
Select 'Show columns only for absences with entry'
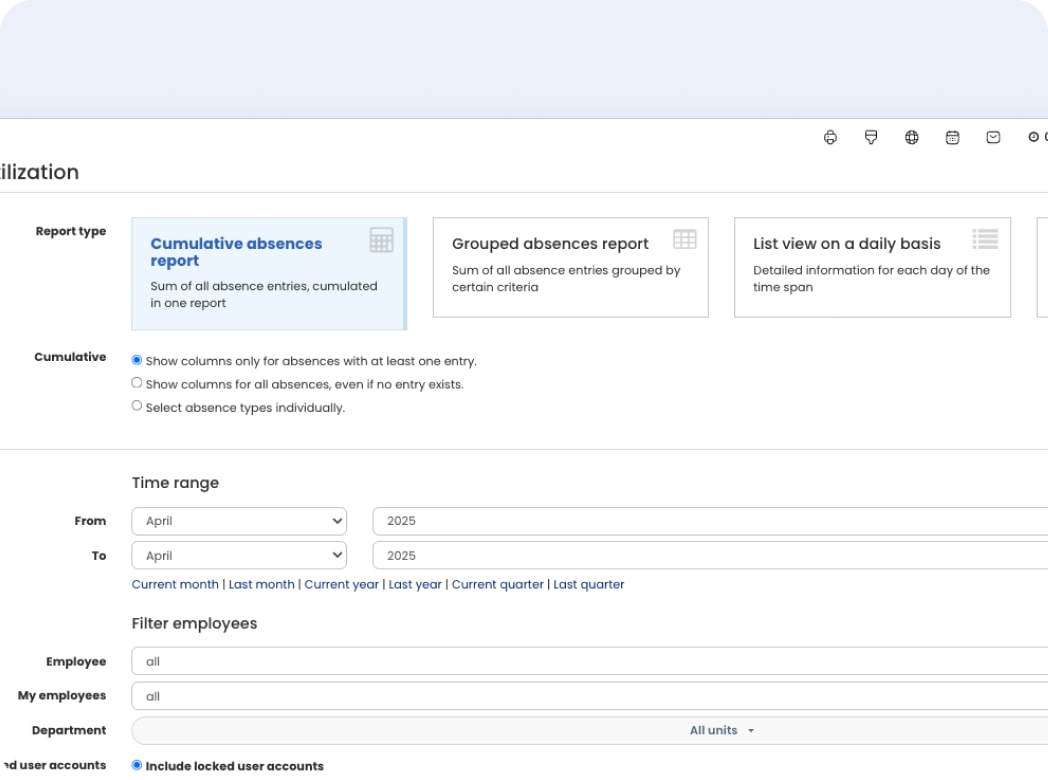[x=137, y=361]
